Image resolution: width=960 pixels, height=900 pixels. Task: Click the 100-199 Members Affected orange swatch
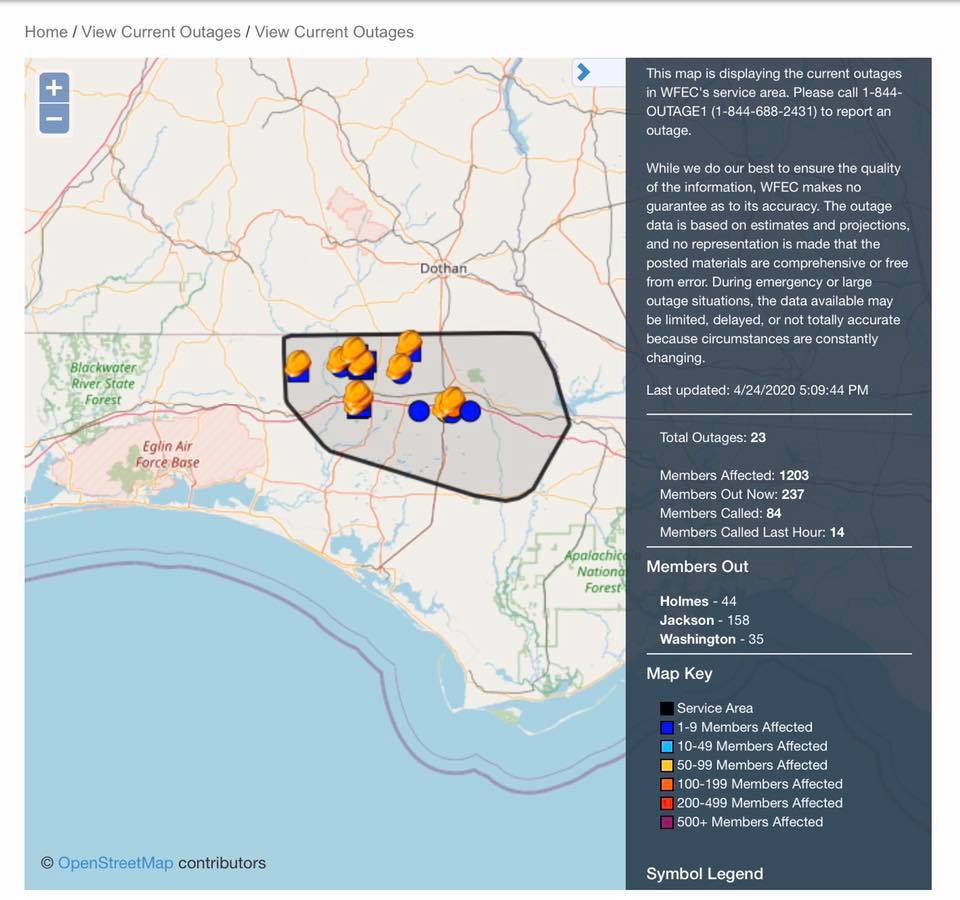[x=667, y=784]
